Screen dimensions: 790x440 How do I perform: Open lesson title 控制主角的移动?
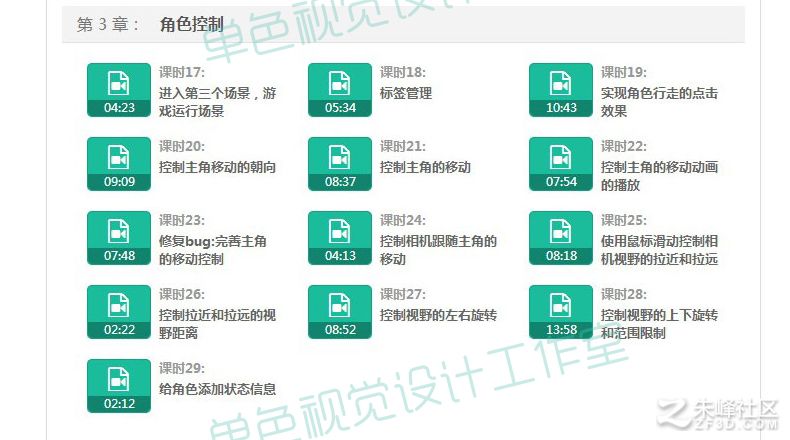click(x=425, y=167)
